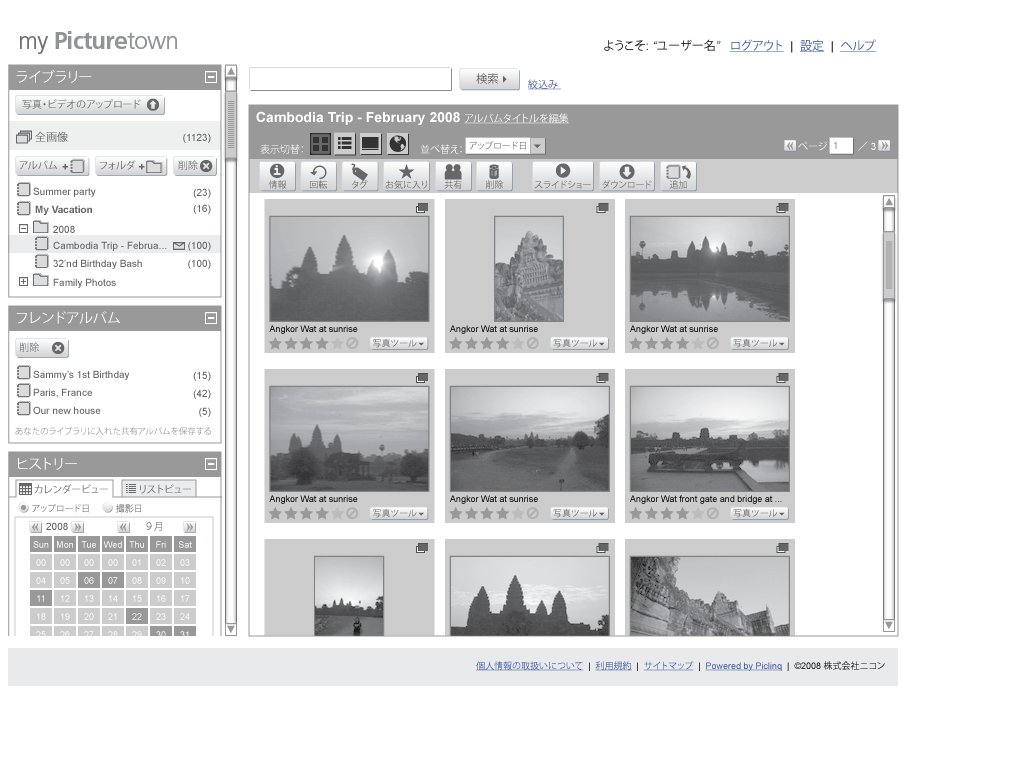
Task: Create new folder with フォルダ button
Action: point(131,166)
